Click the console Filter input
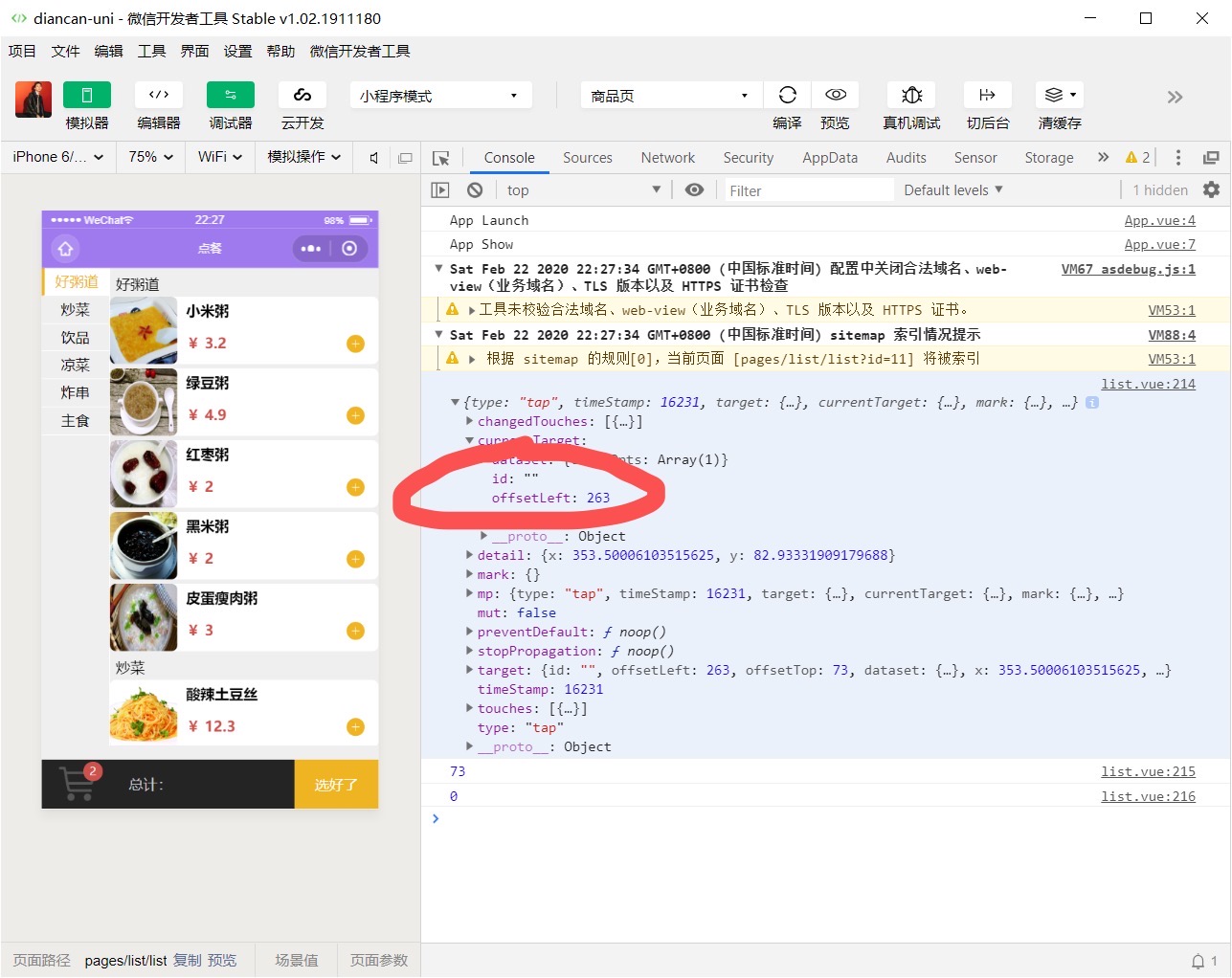Image resolution: width=1232 pixels, height=978 pixels. point(808,190)
